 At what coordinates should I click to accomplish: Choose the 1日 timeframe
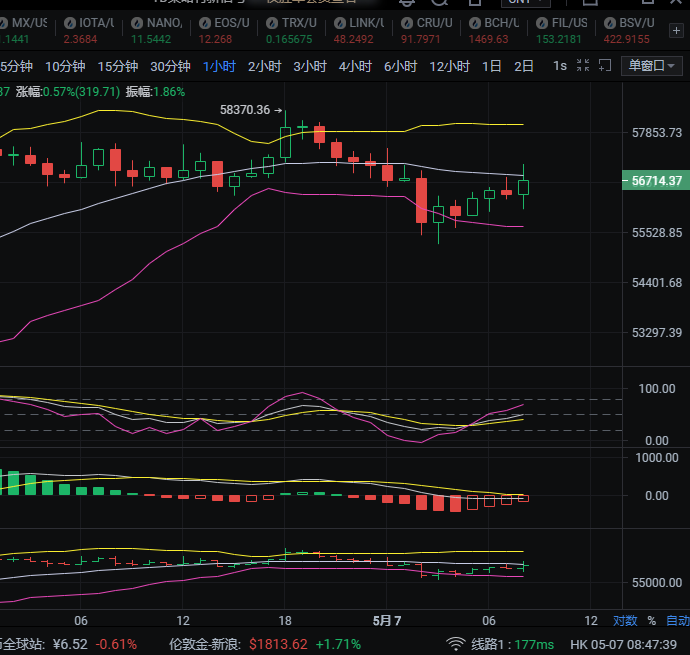point(492,66)
